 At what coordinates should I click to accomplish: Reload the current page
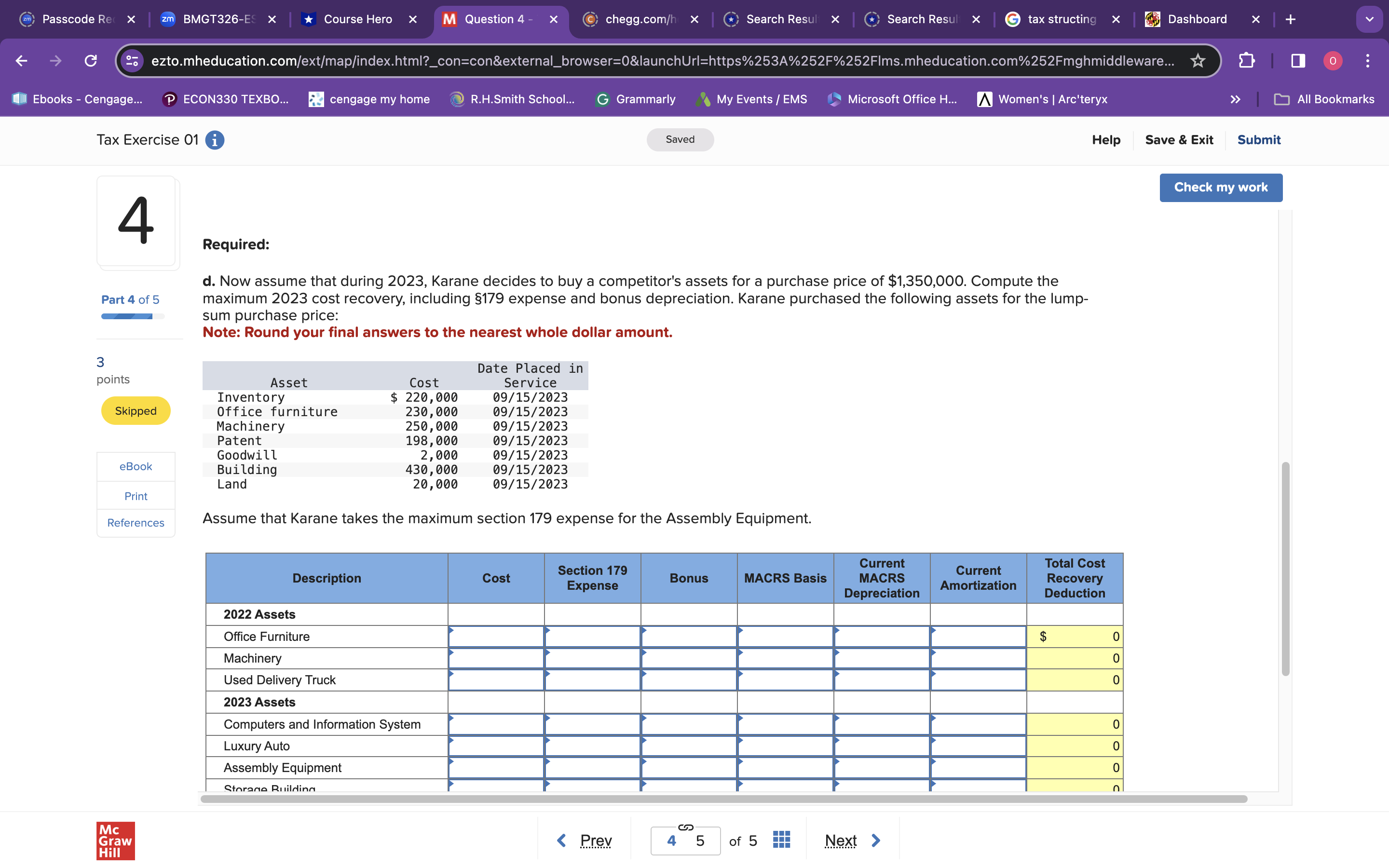tap(91, 61)
